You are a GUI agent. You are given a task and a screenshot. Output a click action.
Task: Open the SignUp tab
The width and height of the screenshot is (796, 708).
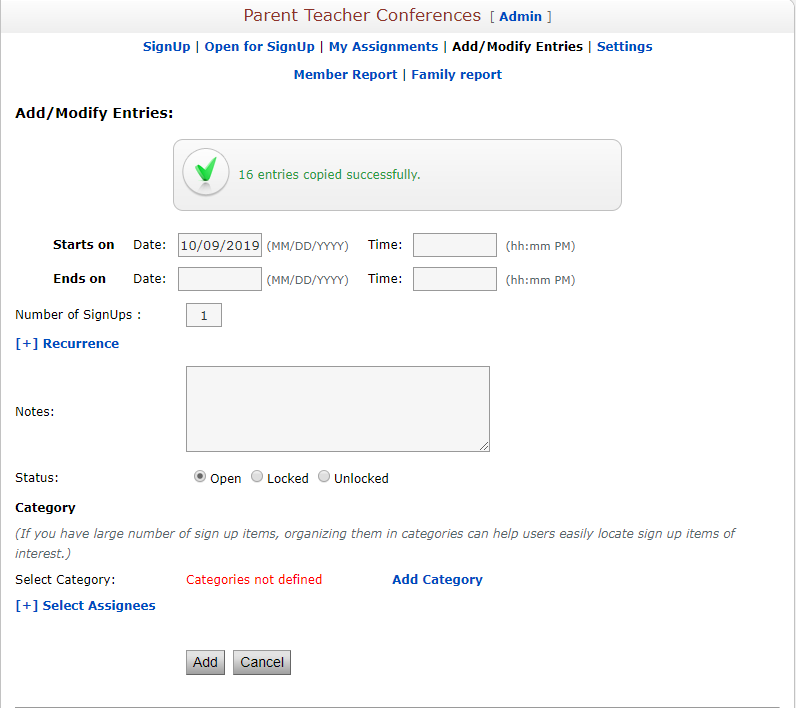coord(167,47)
